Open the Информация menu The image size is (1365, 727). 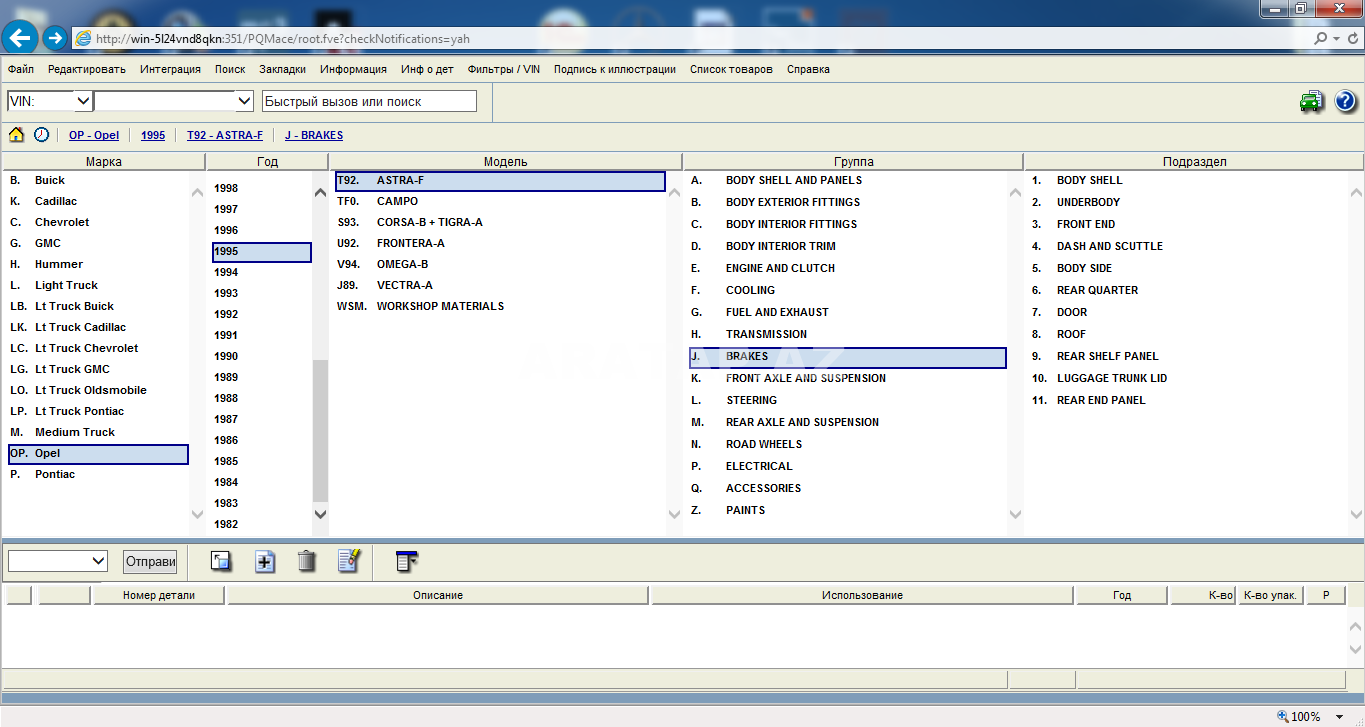tap(353, 69)
